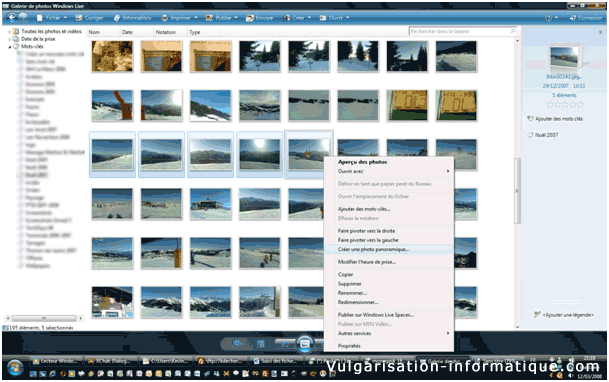Click the previous photo control button

[x=285, y=344]
